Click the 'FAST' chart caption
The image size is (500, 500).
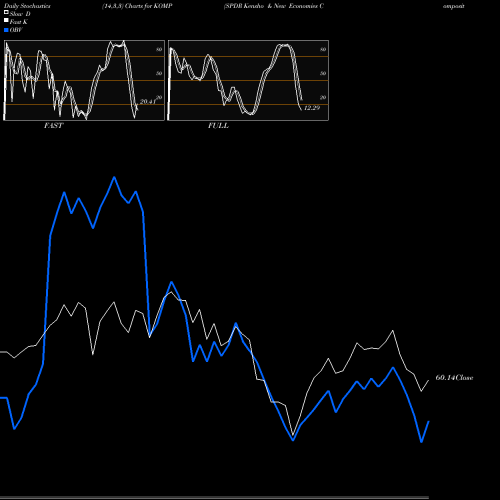click(x=54, y=126)
